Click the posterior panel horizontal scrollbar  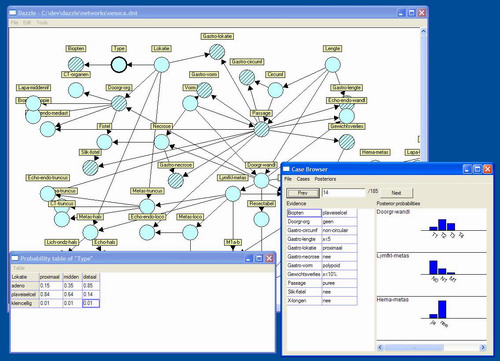point(431,347)
